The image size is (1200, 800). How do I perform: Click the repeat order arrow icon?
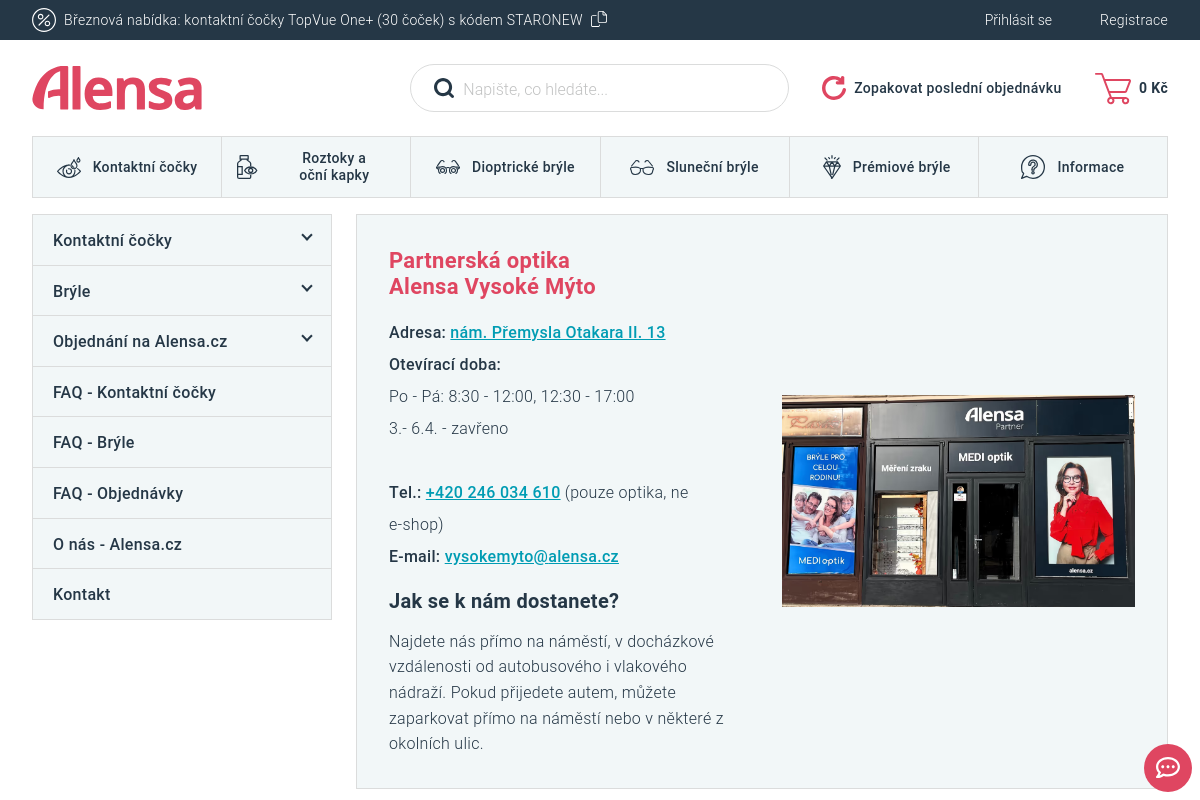point(834,88)
